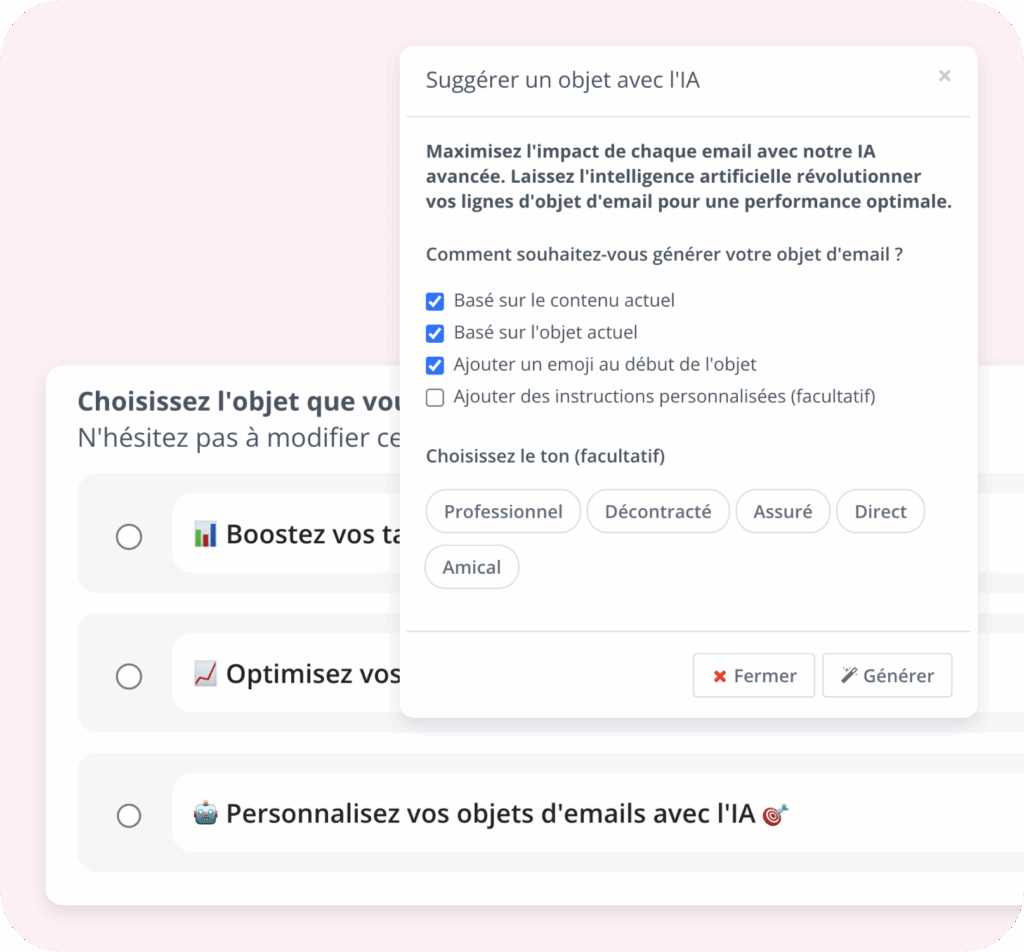Click the Fermer button
The width and height of the screenshot is (1024, 952).
754,675
